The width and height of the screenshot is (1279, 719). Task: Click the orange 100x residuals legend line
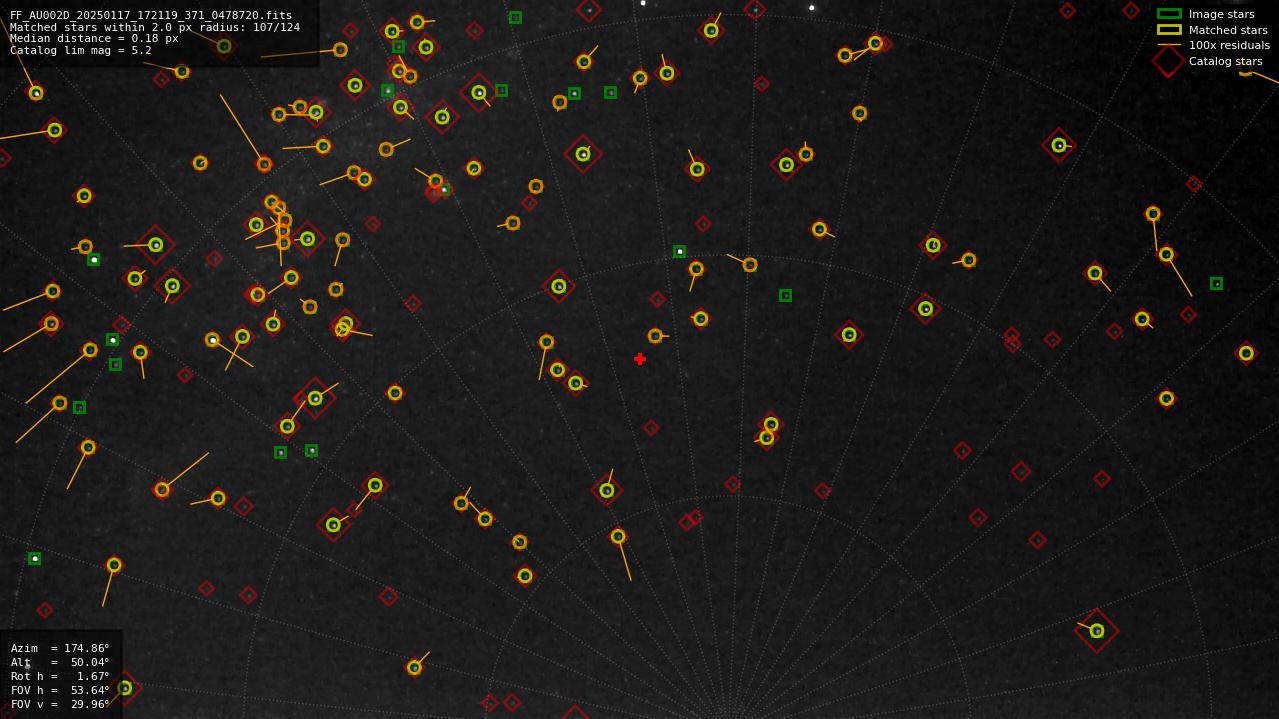[1169, 45]
